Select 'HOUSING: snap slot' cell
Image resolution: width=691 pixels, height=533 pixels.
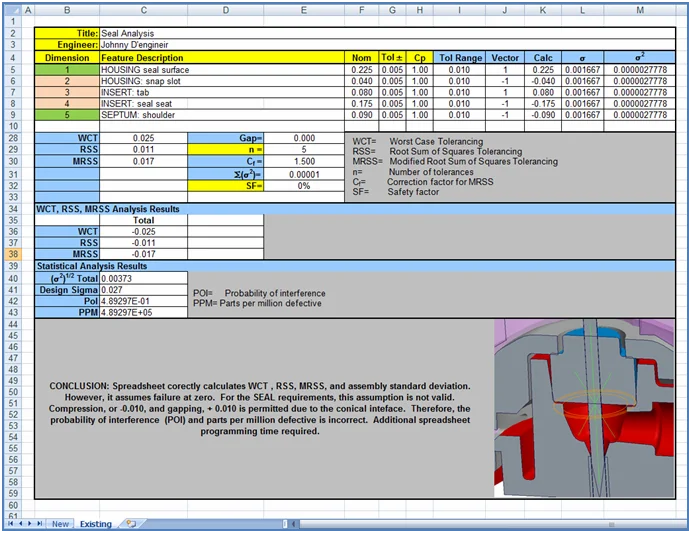pos(222,81)
